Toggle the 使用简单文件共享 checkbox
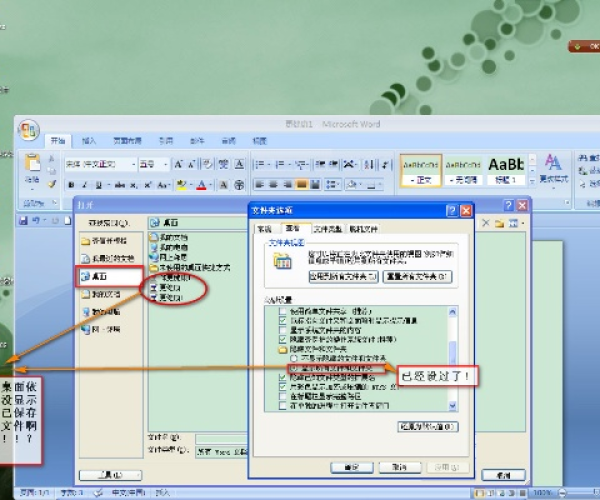The image size is (600, 500). pos(282,311)
